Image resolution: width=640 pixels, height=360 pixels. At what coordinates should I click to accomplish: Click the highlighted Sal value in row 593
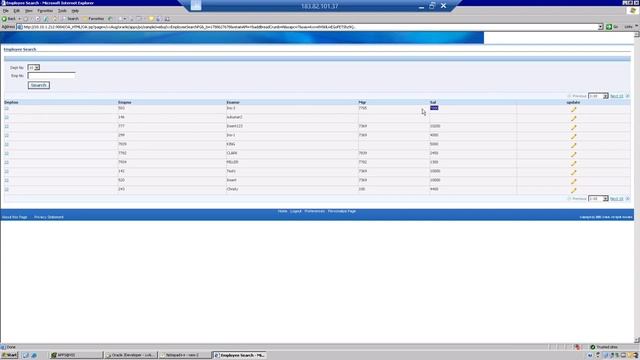(x=434, y=108)
